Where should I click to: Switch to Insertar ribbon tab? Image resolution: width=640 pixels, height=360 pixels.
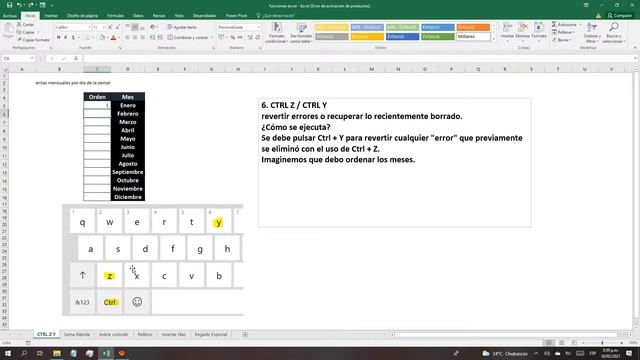51,16
